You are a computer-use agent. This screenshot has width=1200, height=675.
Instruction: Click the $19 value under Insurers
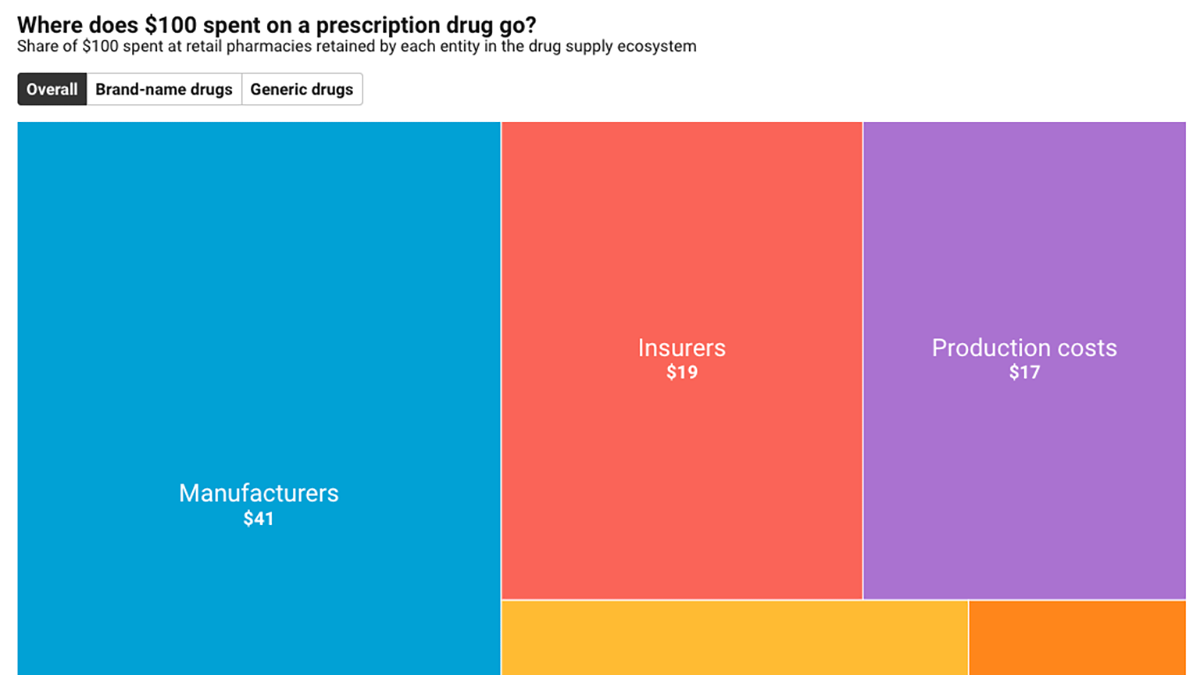point(681,373)
